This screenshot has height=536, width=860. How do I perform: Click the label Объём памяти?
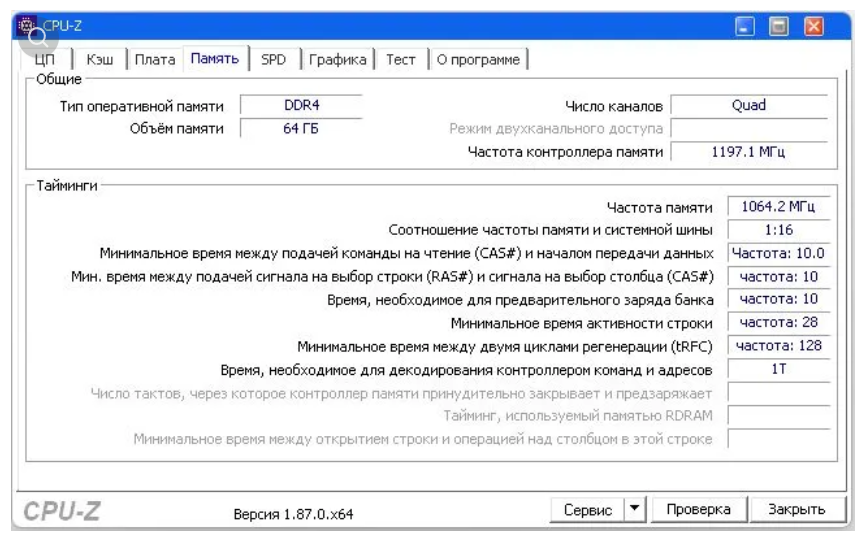177,129
